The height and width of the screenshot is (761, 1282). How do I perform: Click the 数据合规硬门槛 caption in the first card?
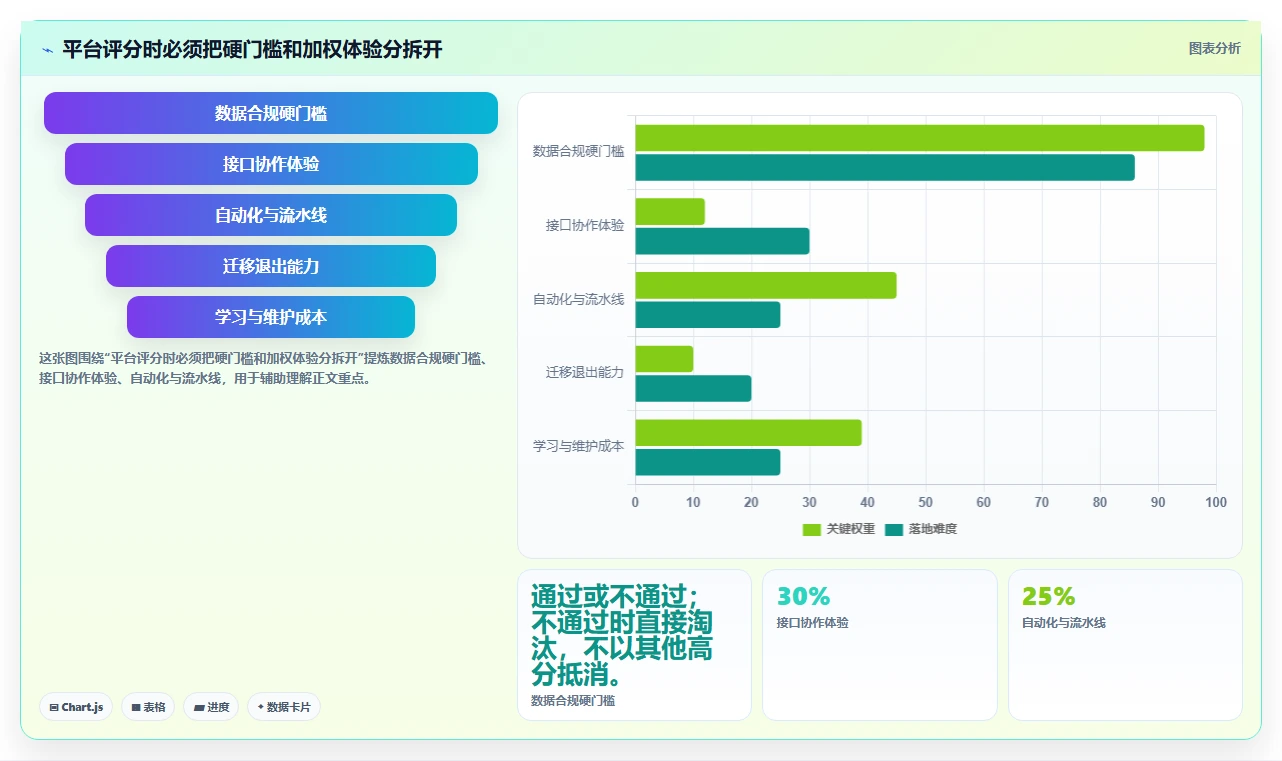point(573,701)
